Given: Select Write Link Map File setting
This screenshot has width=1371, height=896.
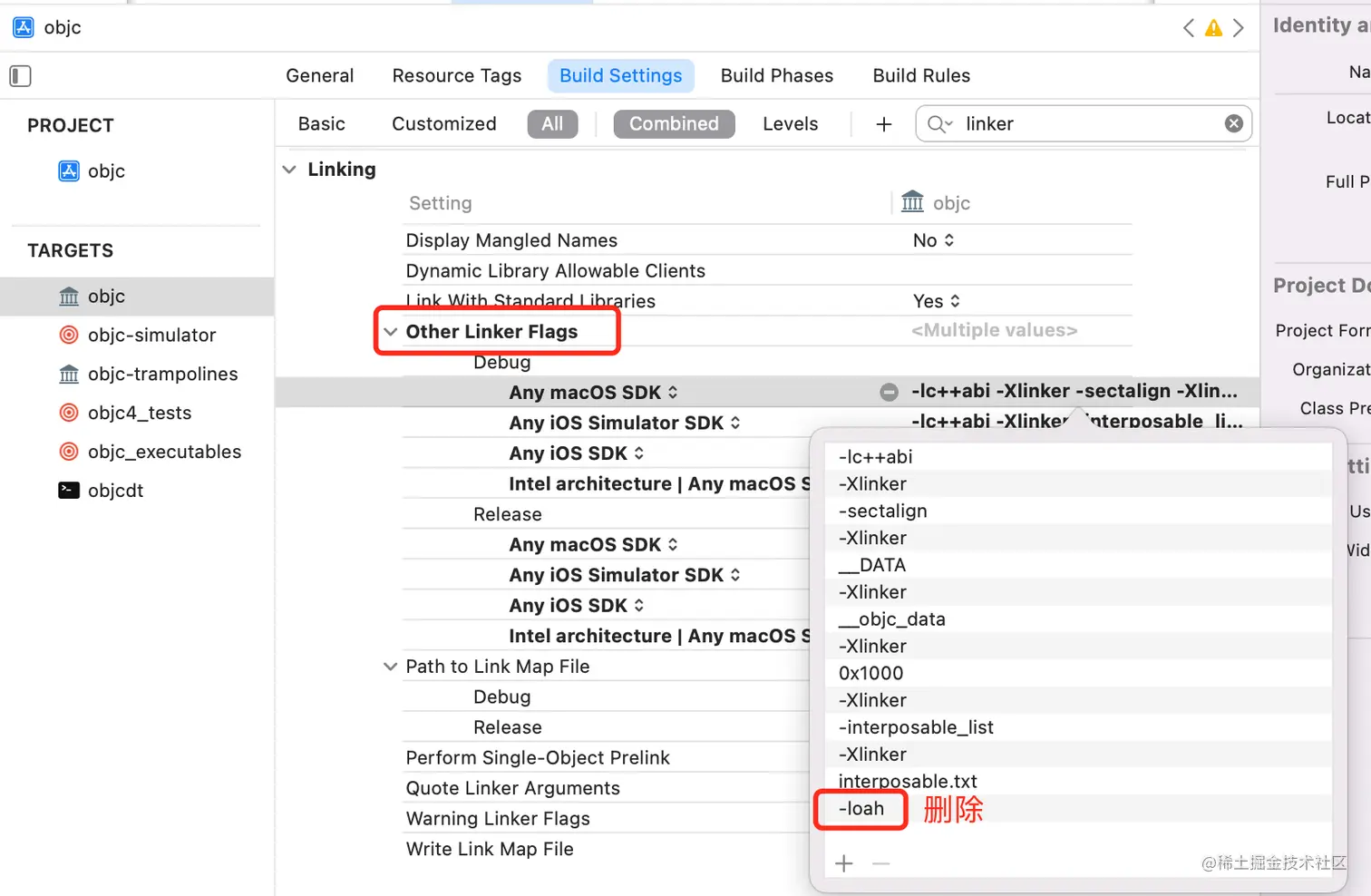Looking at the screenshot, I should pos(490,850).
